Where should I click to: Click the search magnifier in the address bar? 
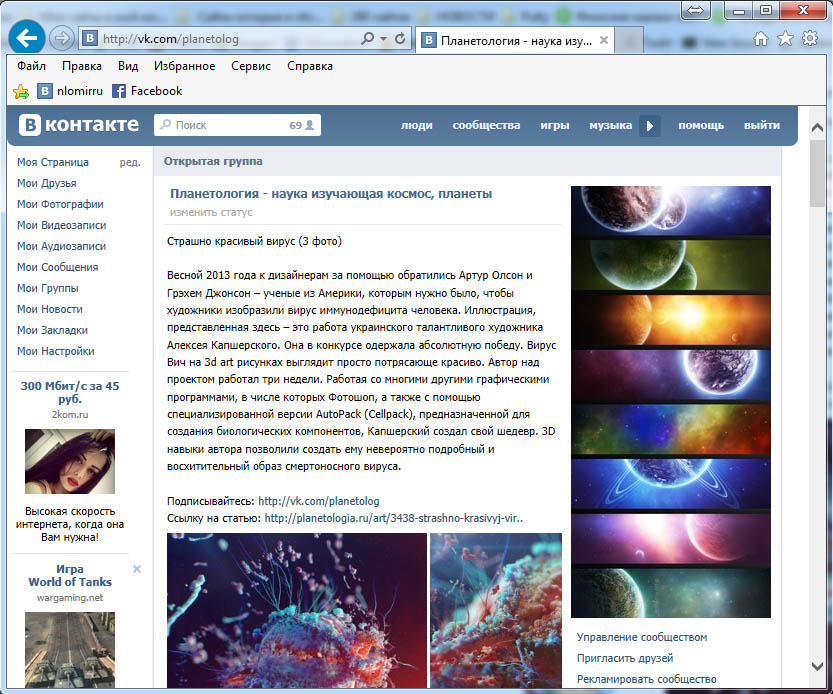[x=367, y=38]
